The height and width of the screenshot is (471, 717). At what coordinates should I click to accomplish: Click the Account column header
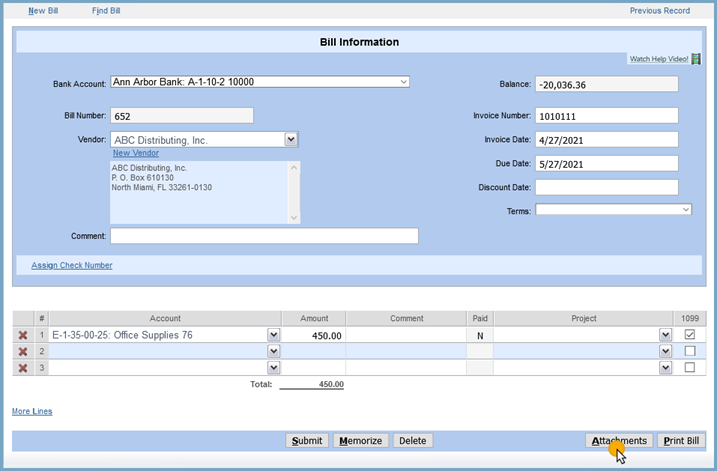pos(165,318)
